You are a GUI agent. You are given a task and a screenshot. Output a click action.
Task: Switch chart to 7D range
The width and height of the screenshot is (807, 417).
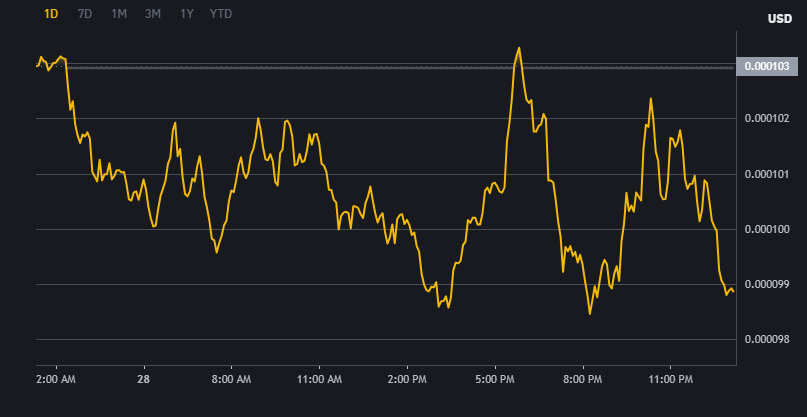click(x=85, y=14)
